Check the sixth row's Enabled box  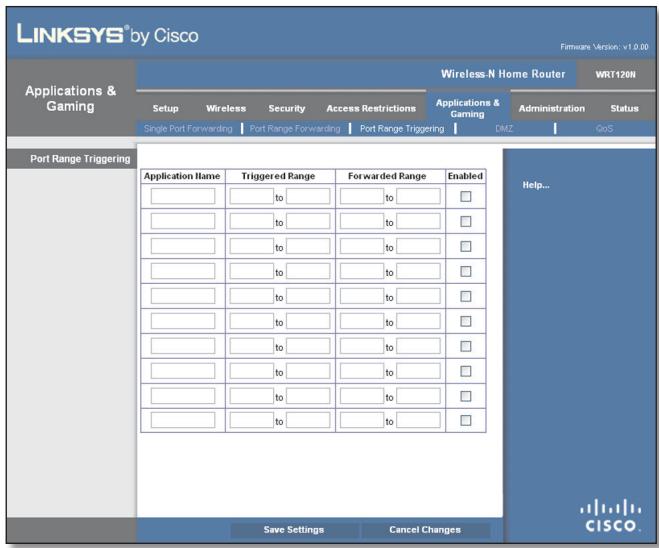466,321
